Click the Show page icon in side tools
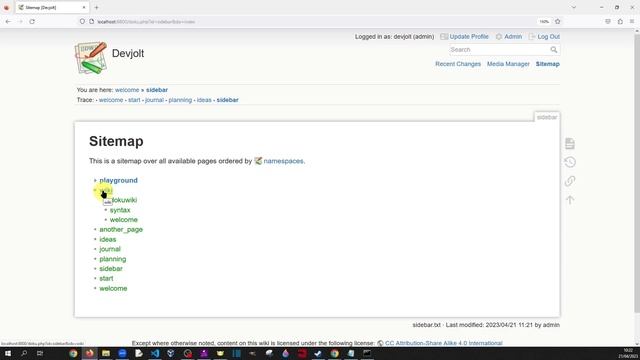Screen dimensions: 640x360 point(570,143)
